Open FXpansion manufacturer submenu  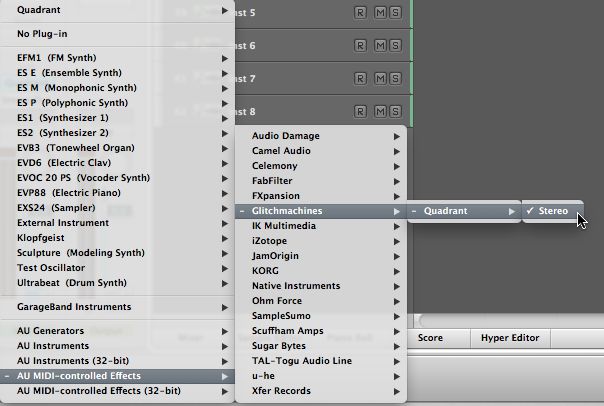(321, 196)
